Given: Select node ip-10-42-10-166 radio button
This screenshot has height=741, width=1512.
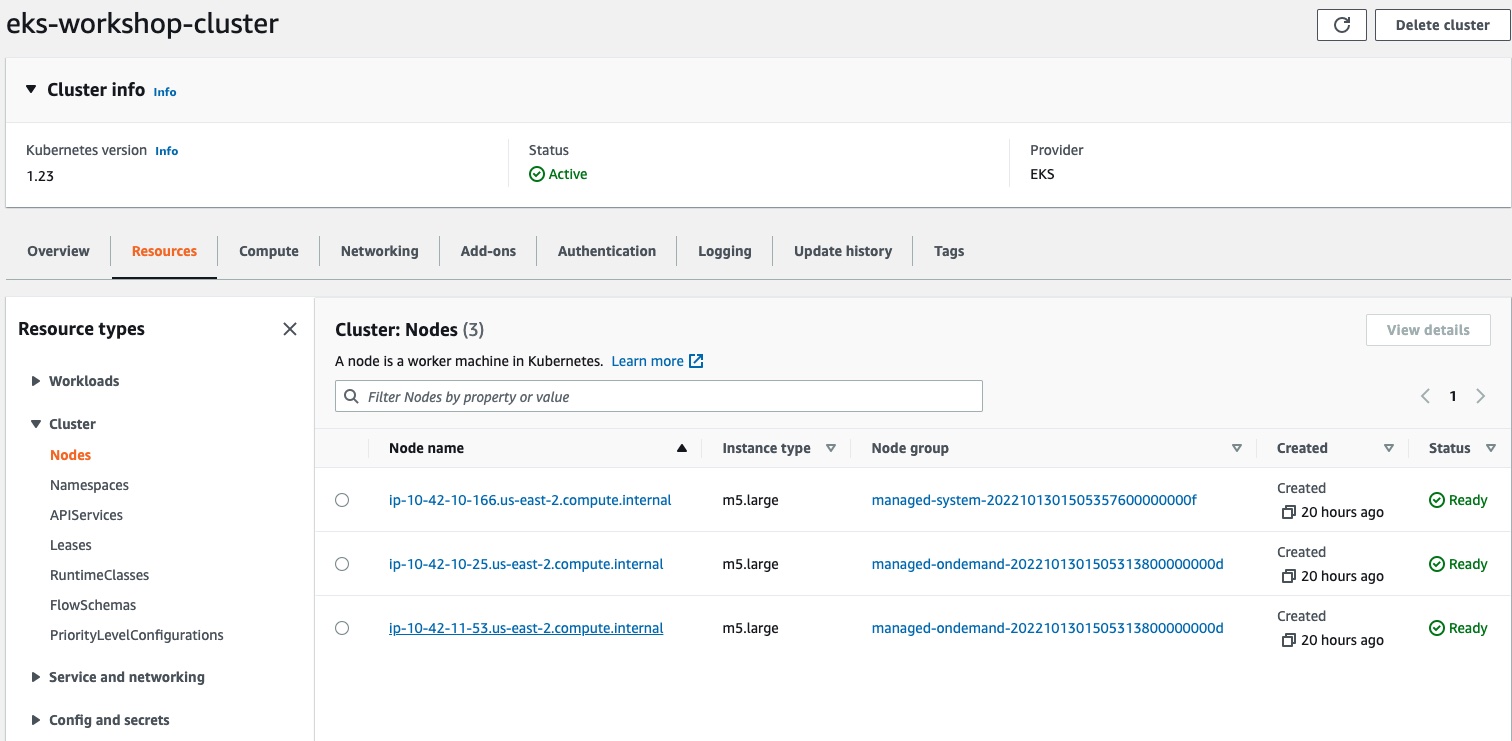Looking at the screenshot, I should click(x=342, y=500).
